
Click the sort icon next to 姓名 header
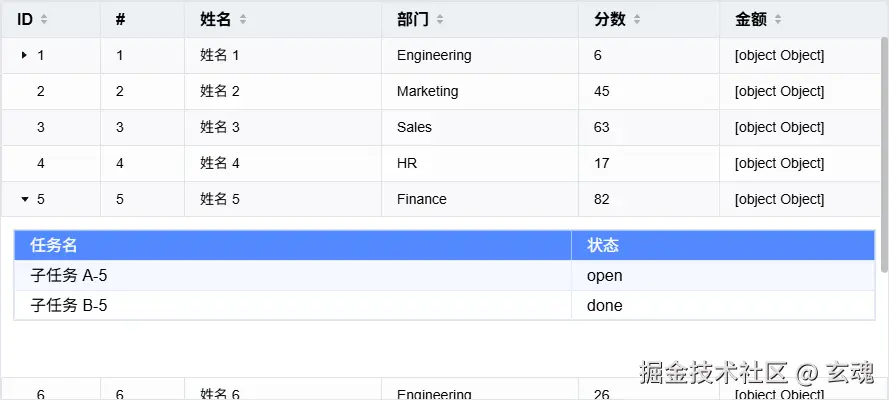[243, 19]
